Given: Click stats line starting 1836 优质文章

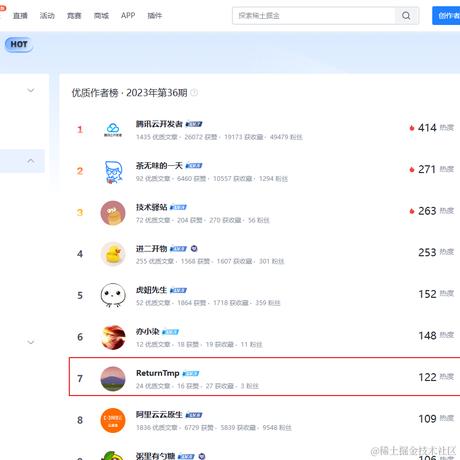Looking at the screenshot, I should tap(214, 428).
